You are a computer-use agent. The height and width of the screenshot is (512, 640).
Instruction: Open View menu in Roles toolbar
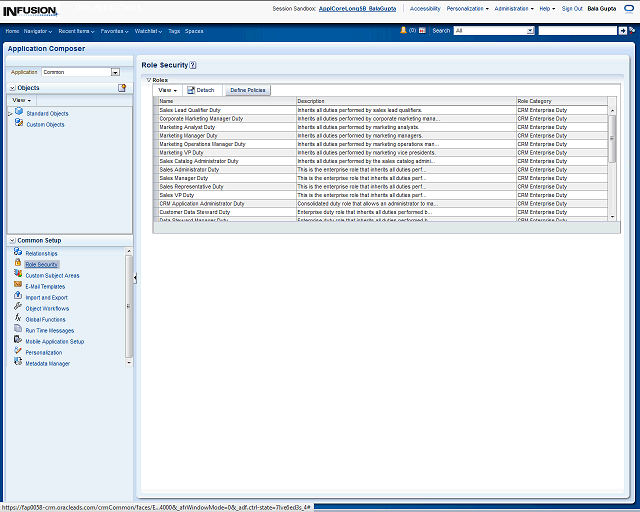tap(168, 90)
